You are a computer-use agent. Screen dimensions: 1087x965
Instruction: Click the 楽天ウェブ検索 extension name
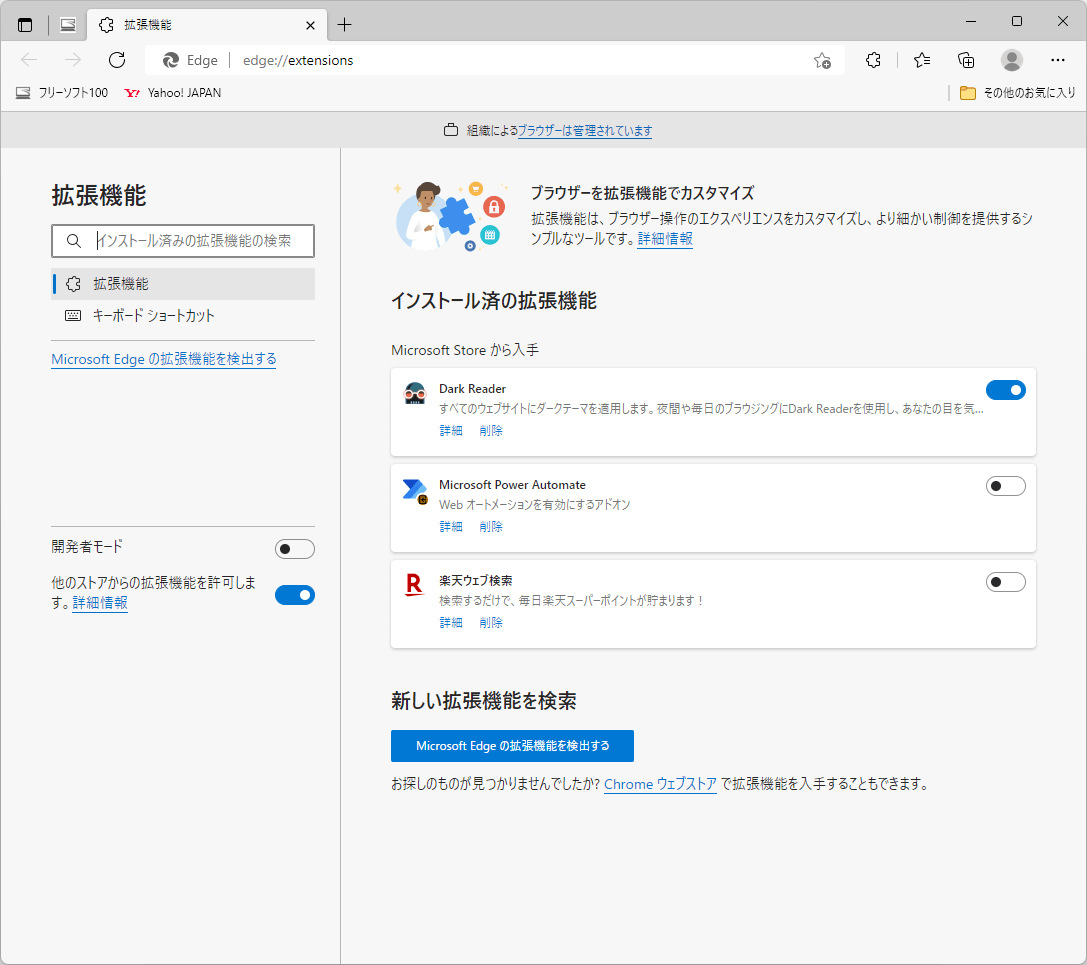tap(476, 580)
